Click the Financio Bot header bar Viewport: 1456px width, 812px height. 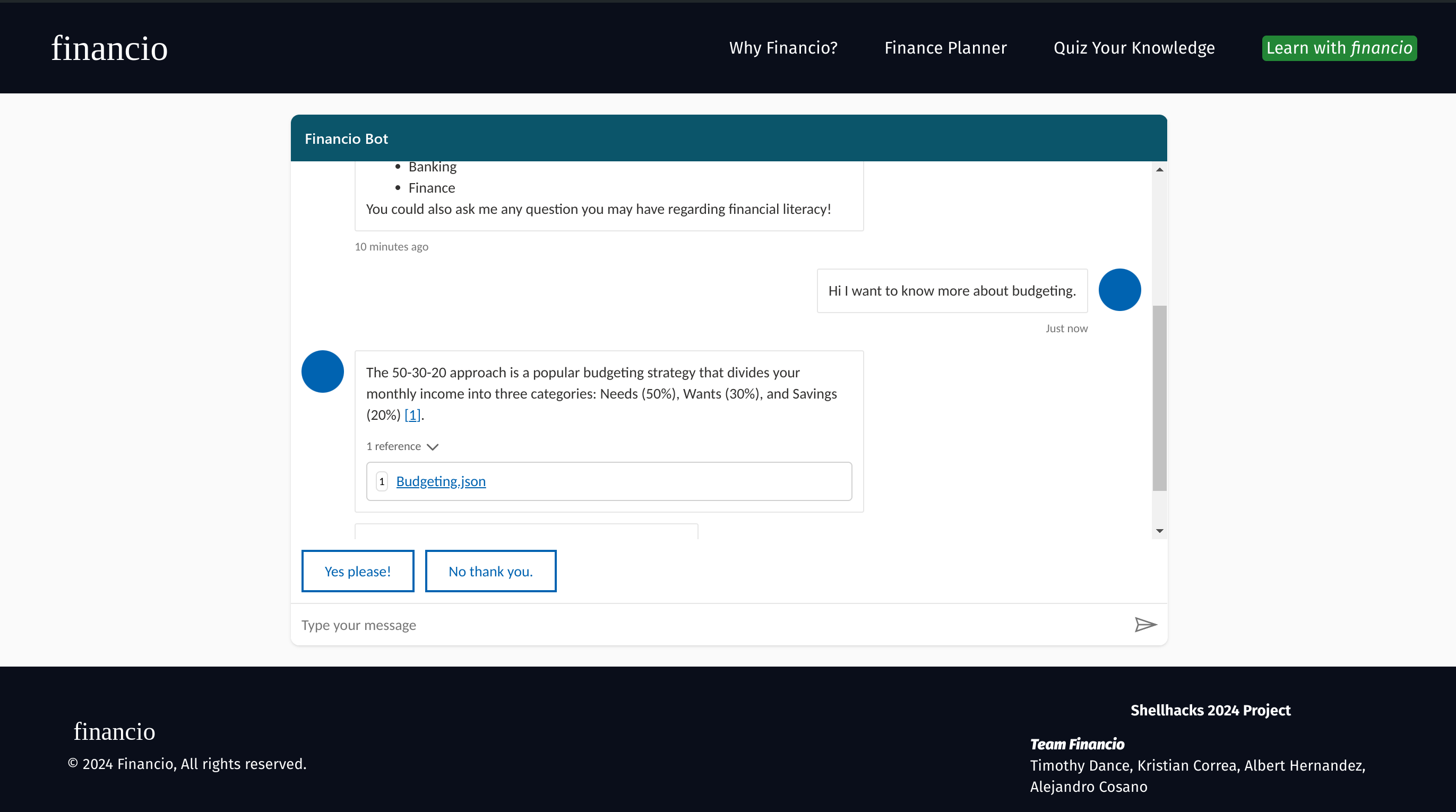pos(728,139)
